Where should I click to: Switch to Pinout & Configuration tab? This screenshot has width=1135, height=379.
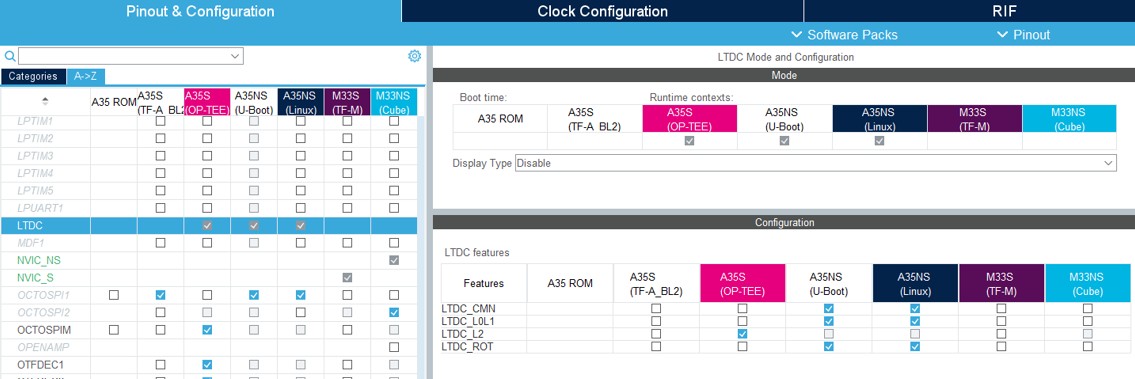[201, 11]
